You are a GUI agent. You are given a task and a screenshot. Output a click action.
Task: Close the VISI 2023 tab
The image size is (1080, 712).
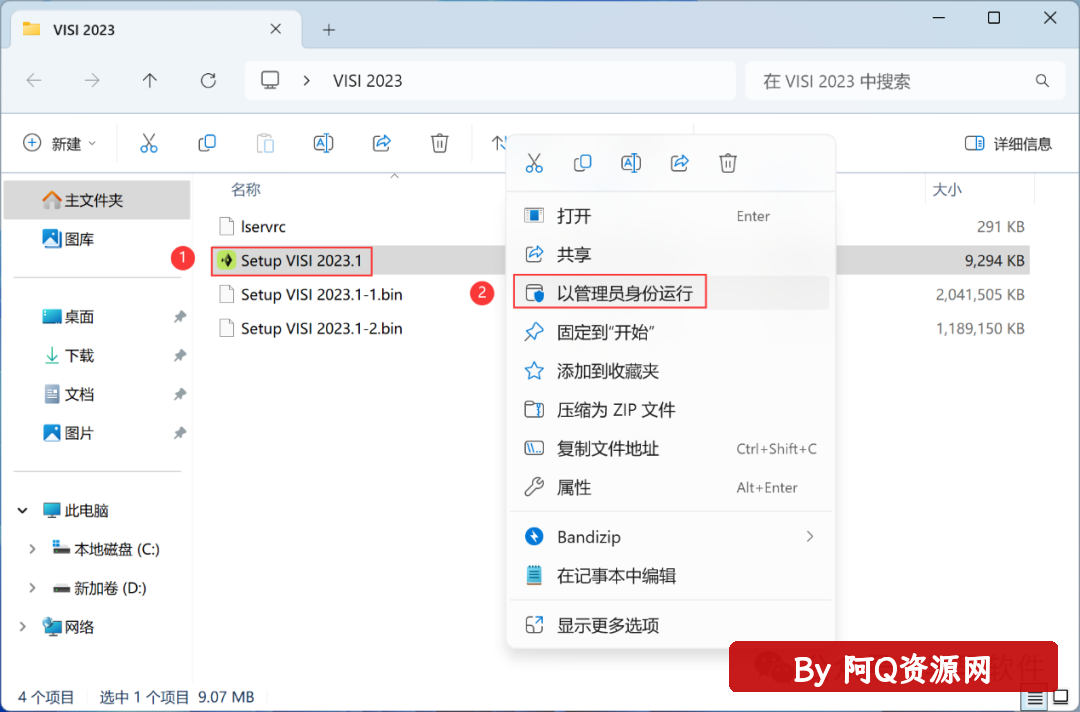(x=276, y=29)
